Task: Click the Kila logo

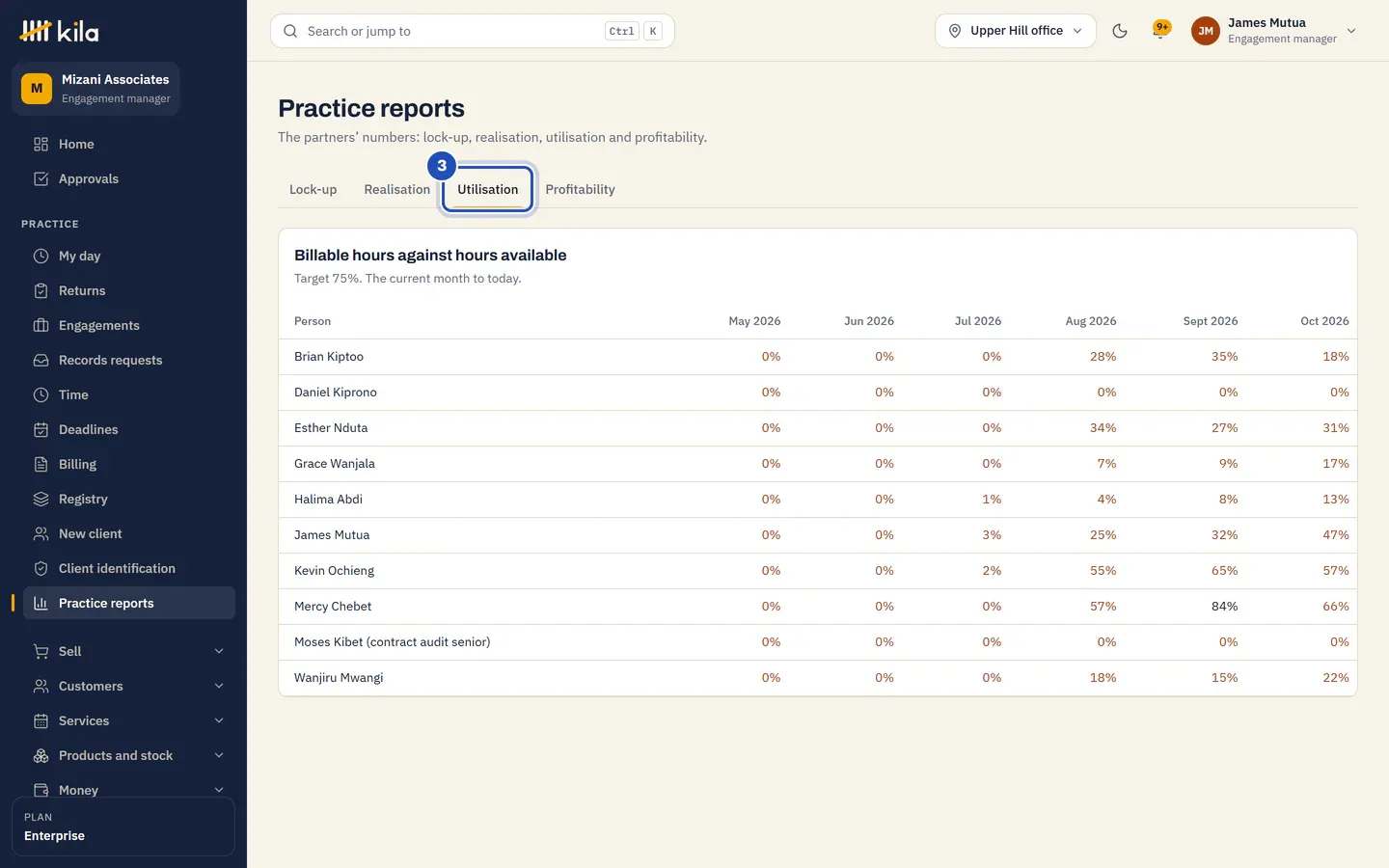Action: click(60, 31)
